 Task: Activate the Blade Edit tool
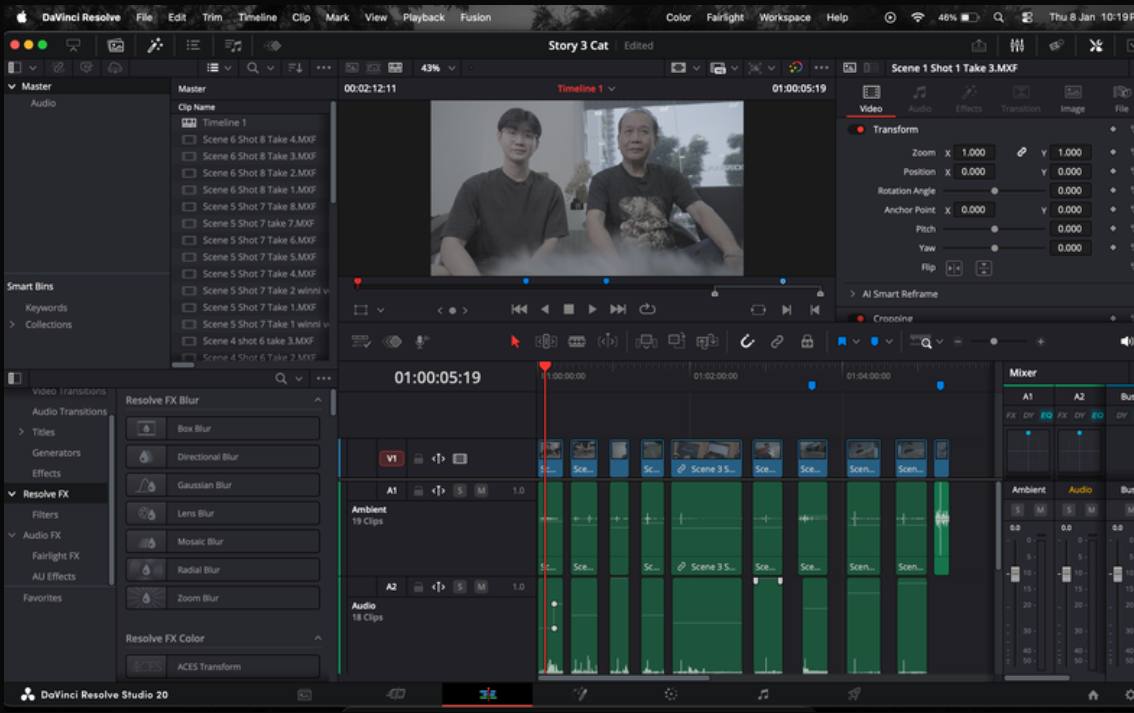pos(577,342)
